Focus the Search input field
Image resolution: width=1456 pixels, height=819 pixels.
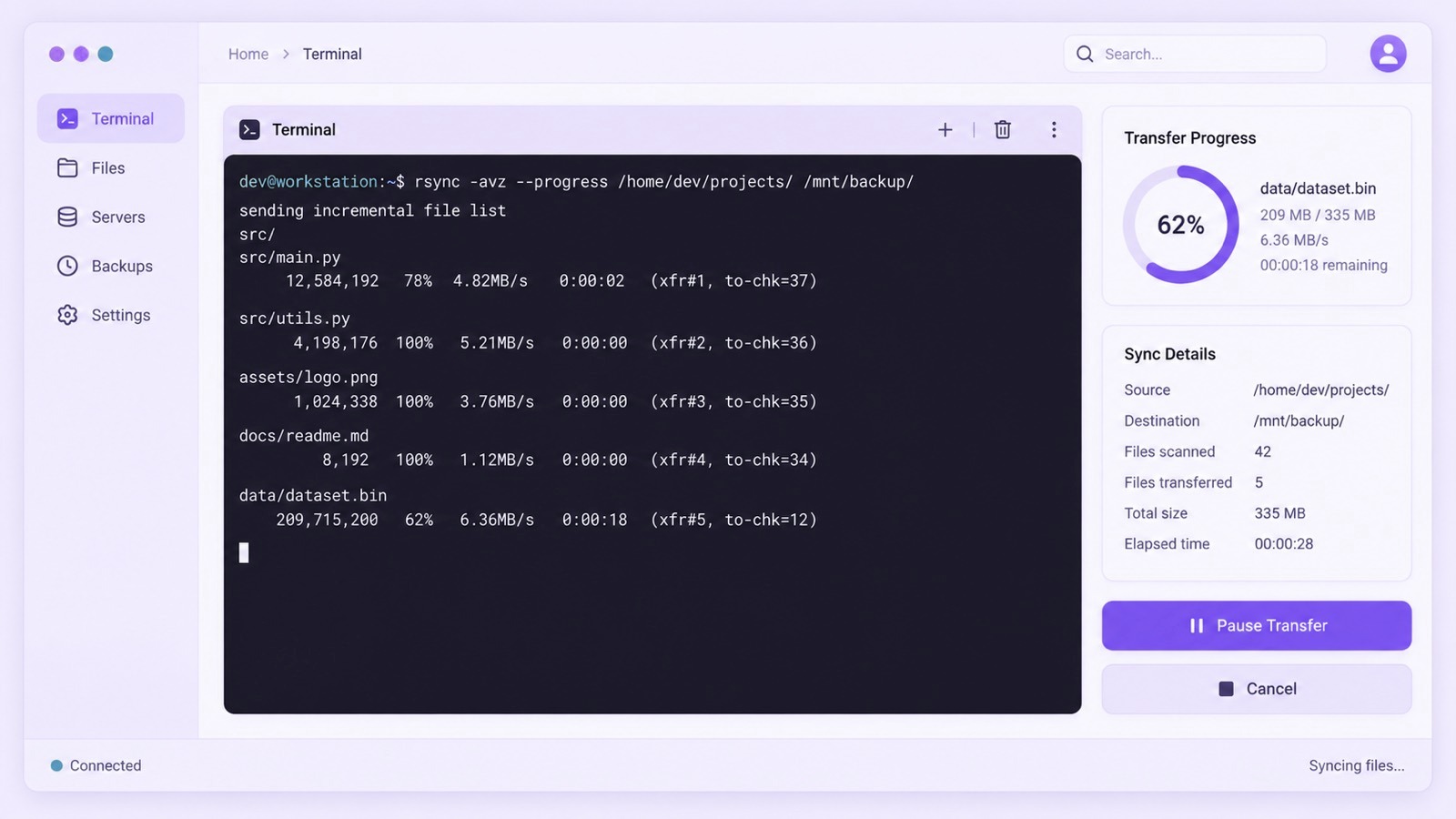pyautogui.click(x=1195, y=54)
